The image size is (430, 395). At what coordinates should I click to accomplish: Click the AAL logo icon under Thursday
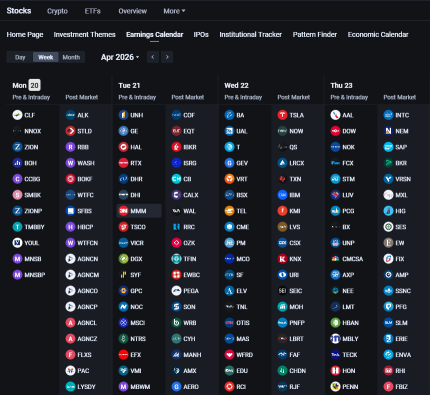(x=335, y=115)
